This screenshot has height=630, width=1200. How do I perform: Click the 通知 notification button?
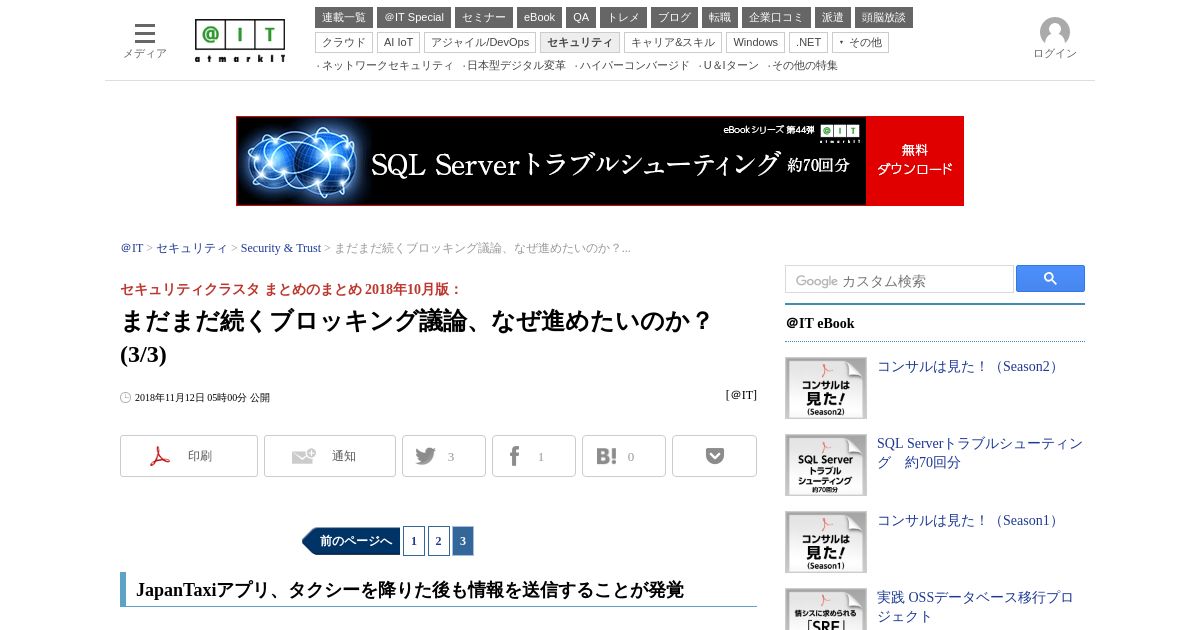[330, 456]
